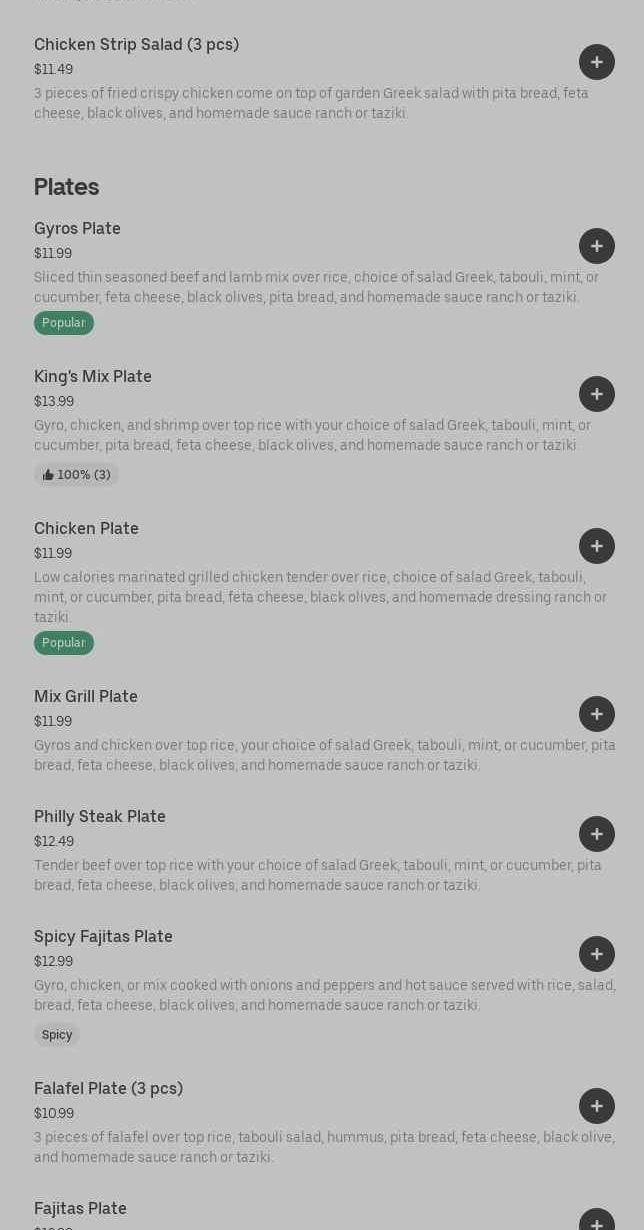Viewport: 644px width, 1230px height.
Task: Add King's Mix Plate with plus button
Action: (597, 394)
